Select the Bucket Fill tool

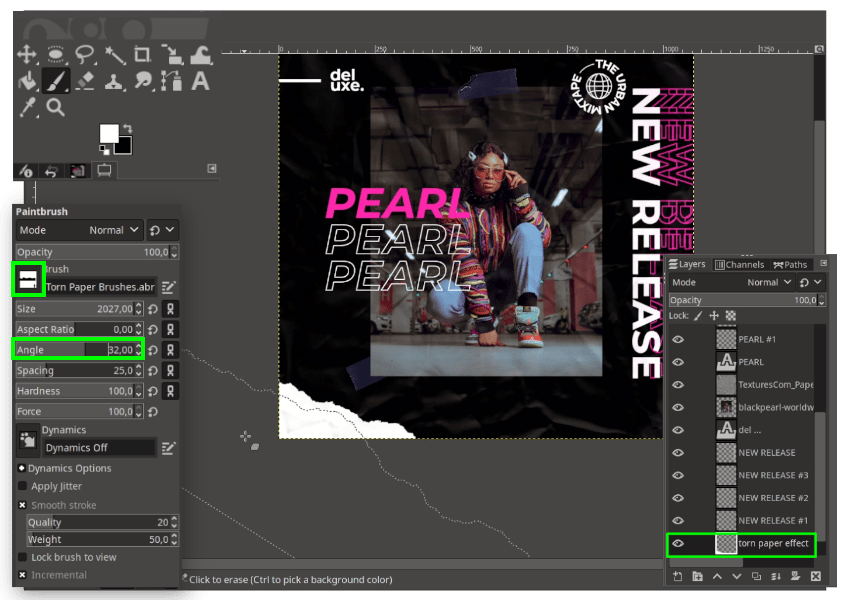(27, 81)
